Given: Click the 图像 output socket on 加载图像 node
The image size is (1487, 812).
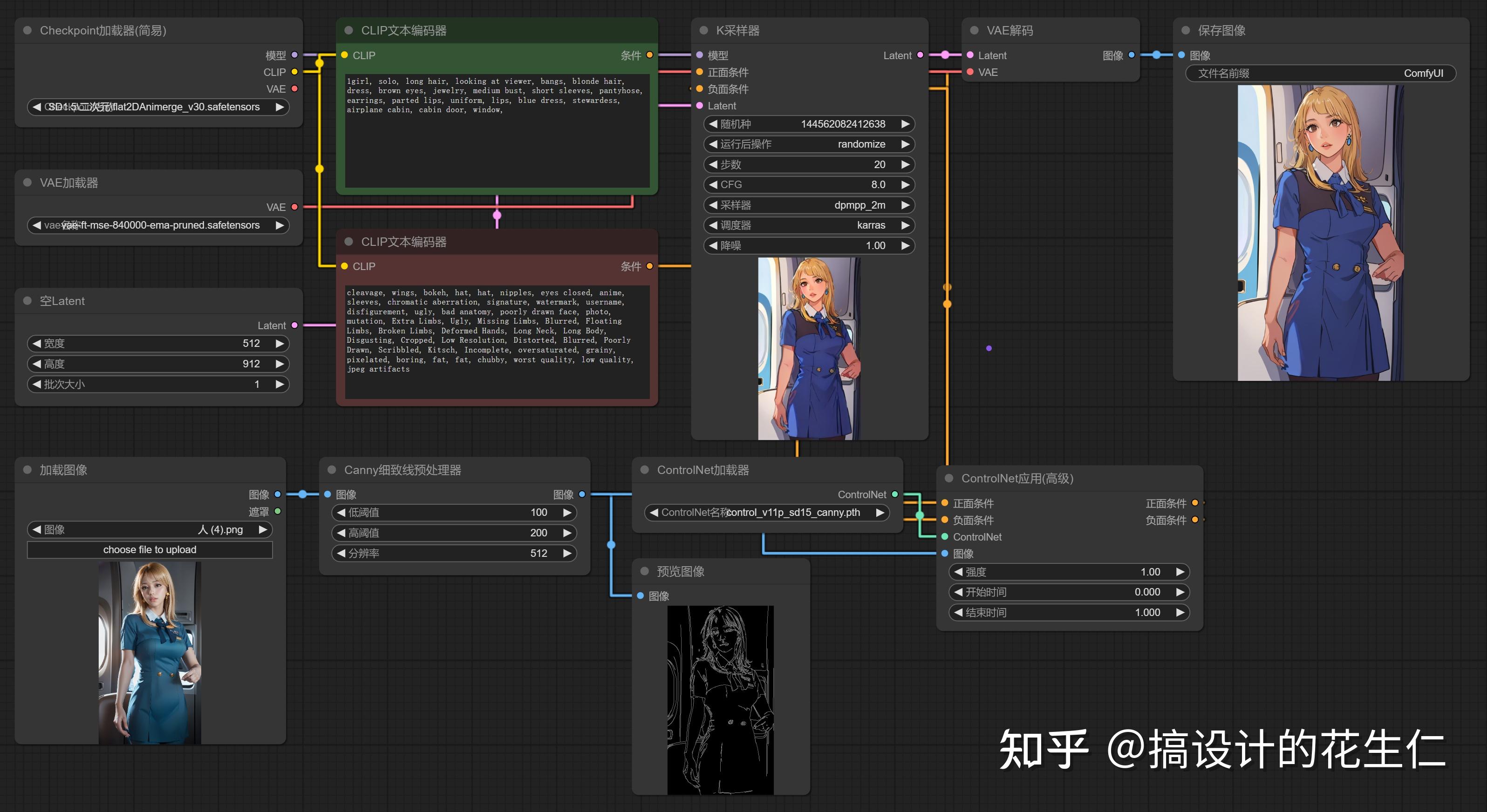Looking at the screenshot, I should point(278,494).
